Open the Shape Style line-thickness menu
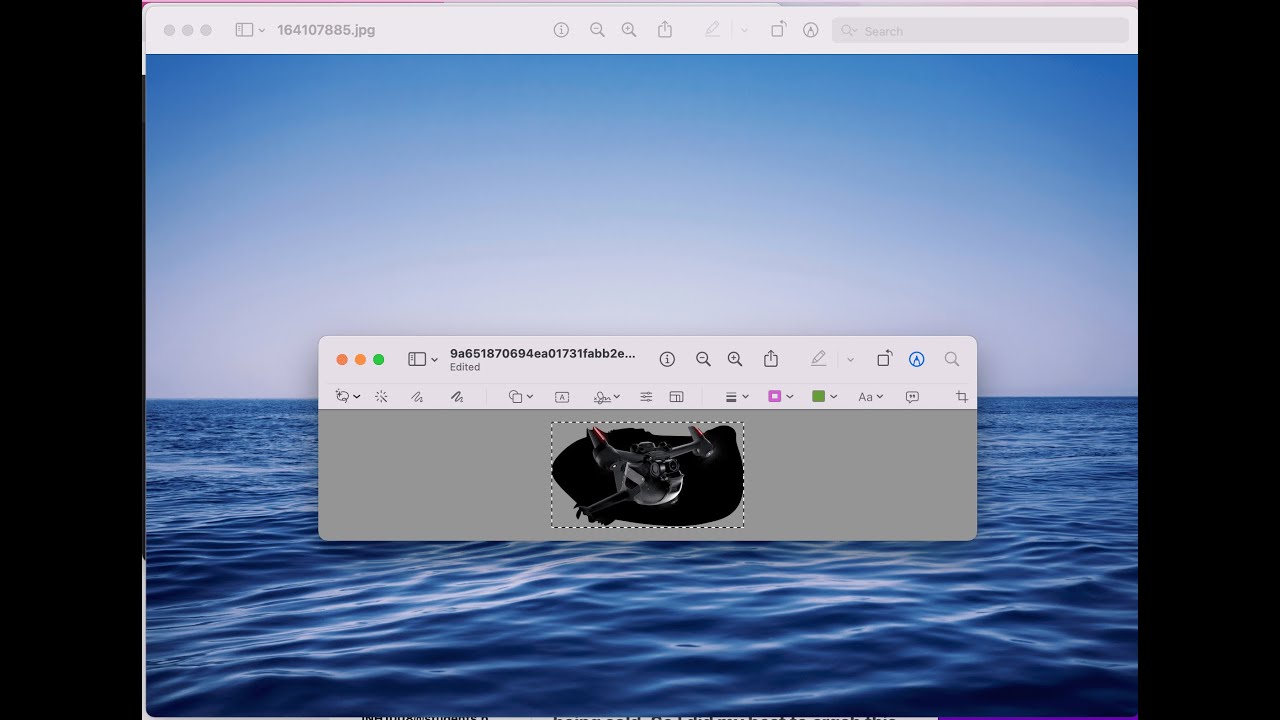Screen dimensions: 1280x720 (736, 397)
